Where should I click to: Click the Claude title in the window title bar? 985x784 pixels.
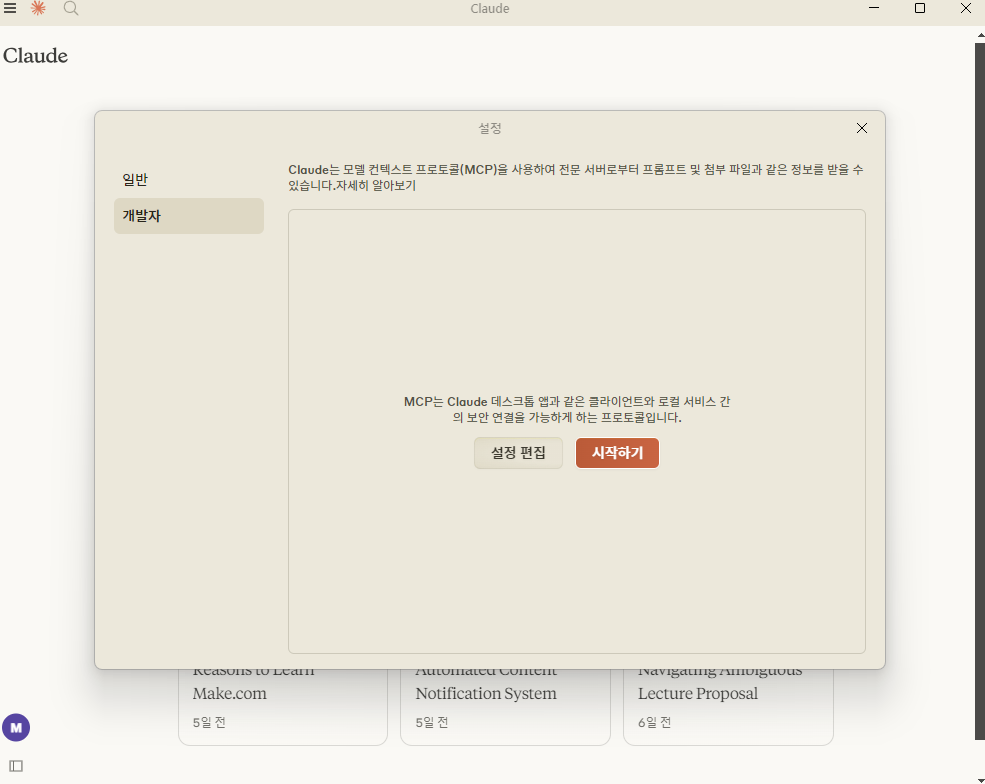(x=489, y=9)
